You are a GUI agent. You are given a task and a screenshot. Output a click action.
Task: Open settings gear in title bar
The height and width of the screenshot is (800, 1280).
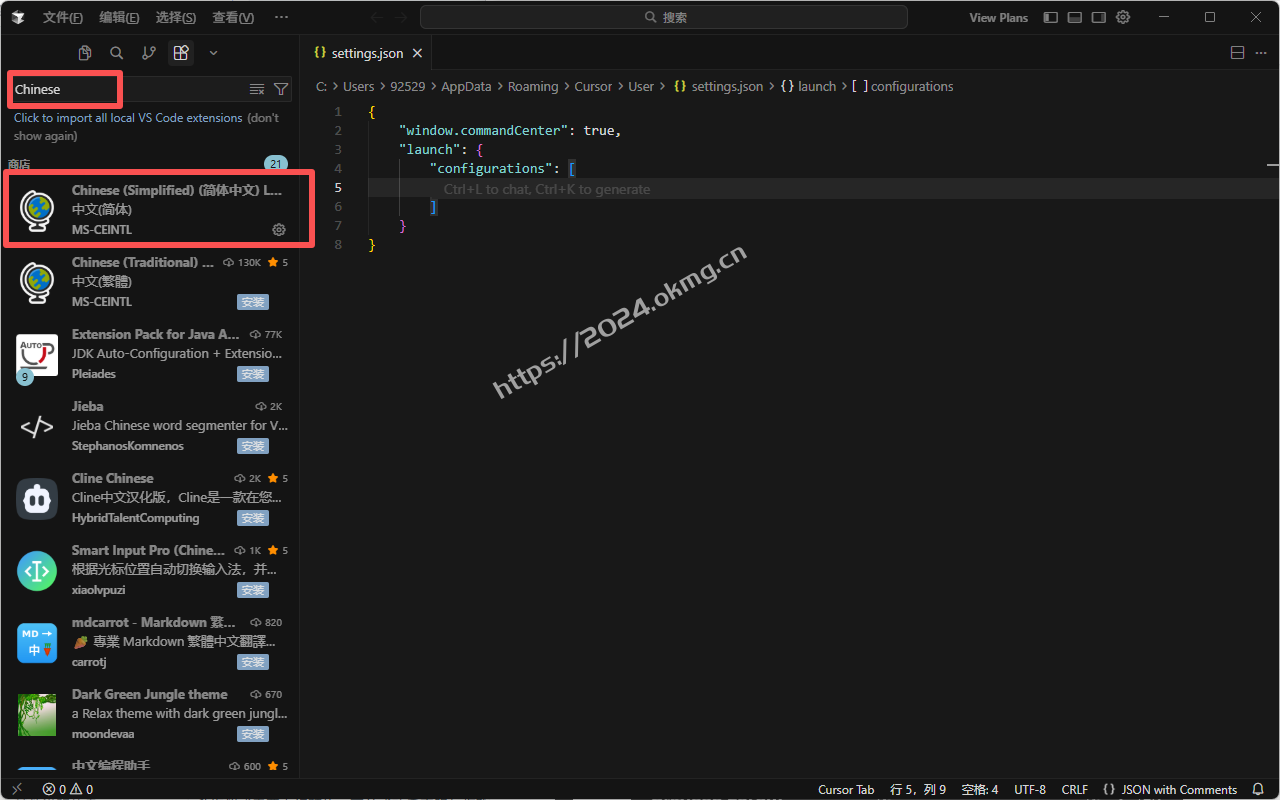[1123, 17]
